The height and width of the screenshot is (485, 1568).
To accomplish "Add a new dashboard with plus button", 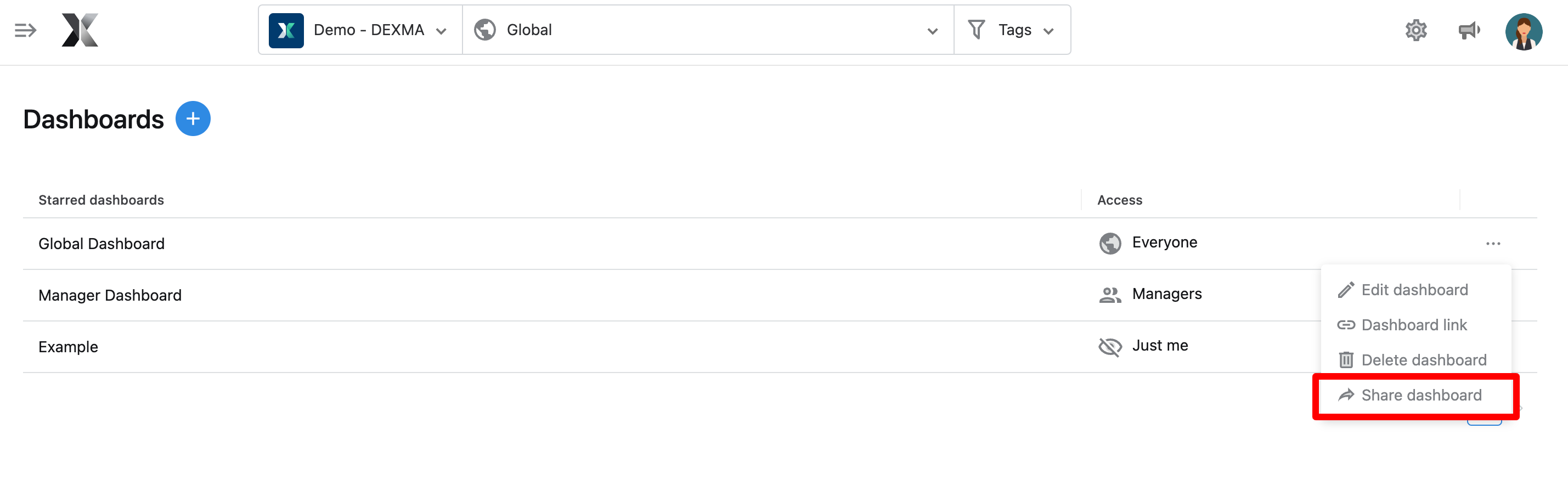I will (193, 119).
